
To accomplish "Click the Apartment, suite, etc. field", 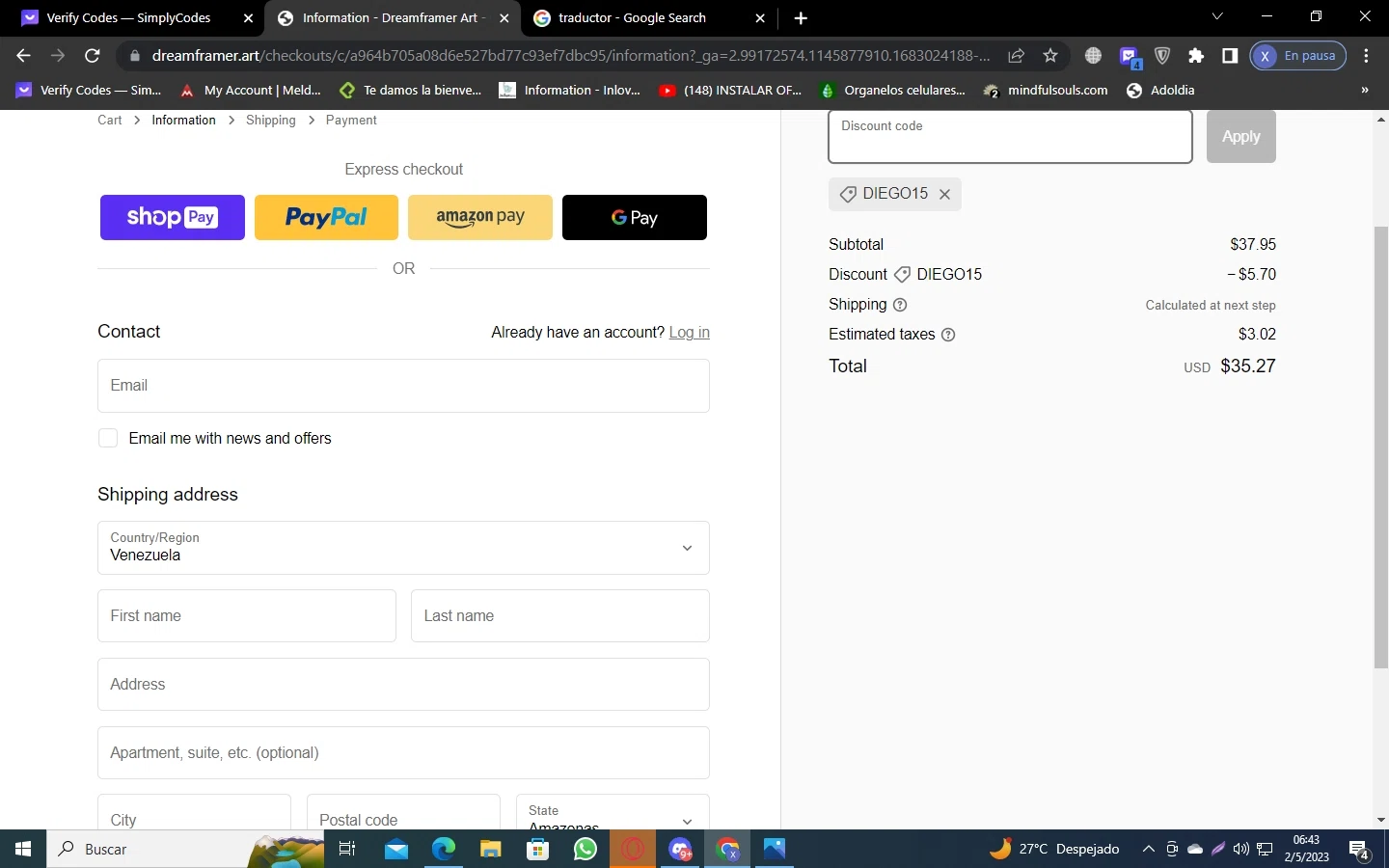I will (403, 752).
